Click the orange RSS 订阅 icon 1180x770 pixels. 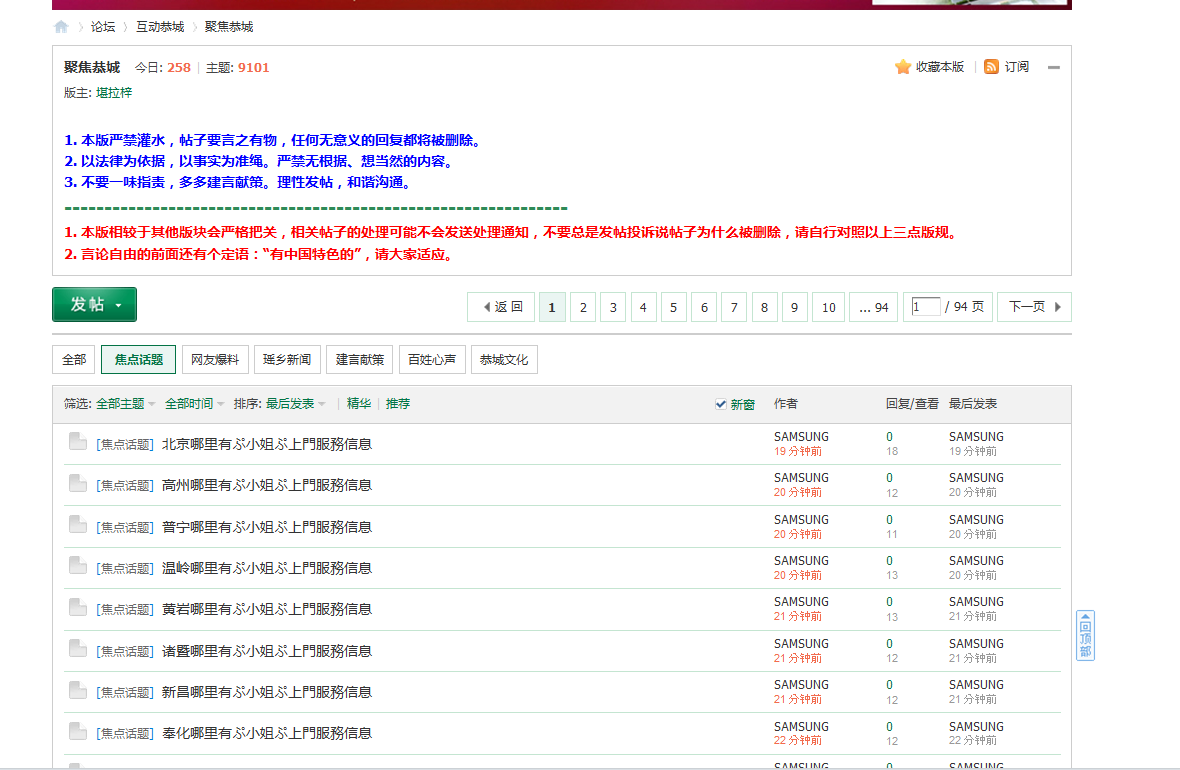pos(991,67)
